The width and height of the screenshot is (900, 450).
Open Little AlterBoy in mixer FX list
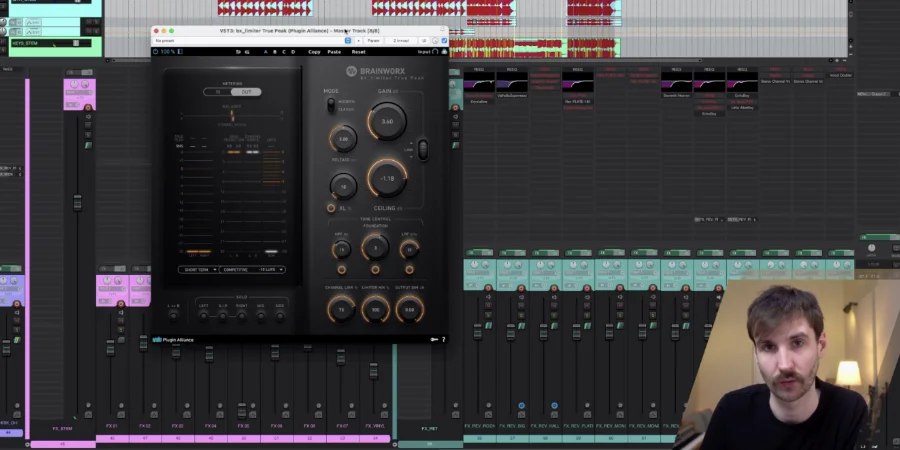(742, 108)
